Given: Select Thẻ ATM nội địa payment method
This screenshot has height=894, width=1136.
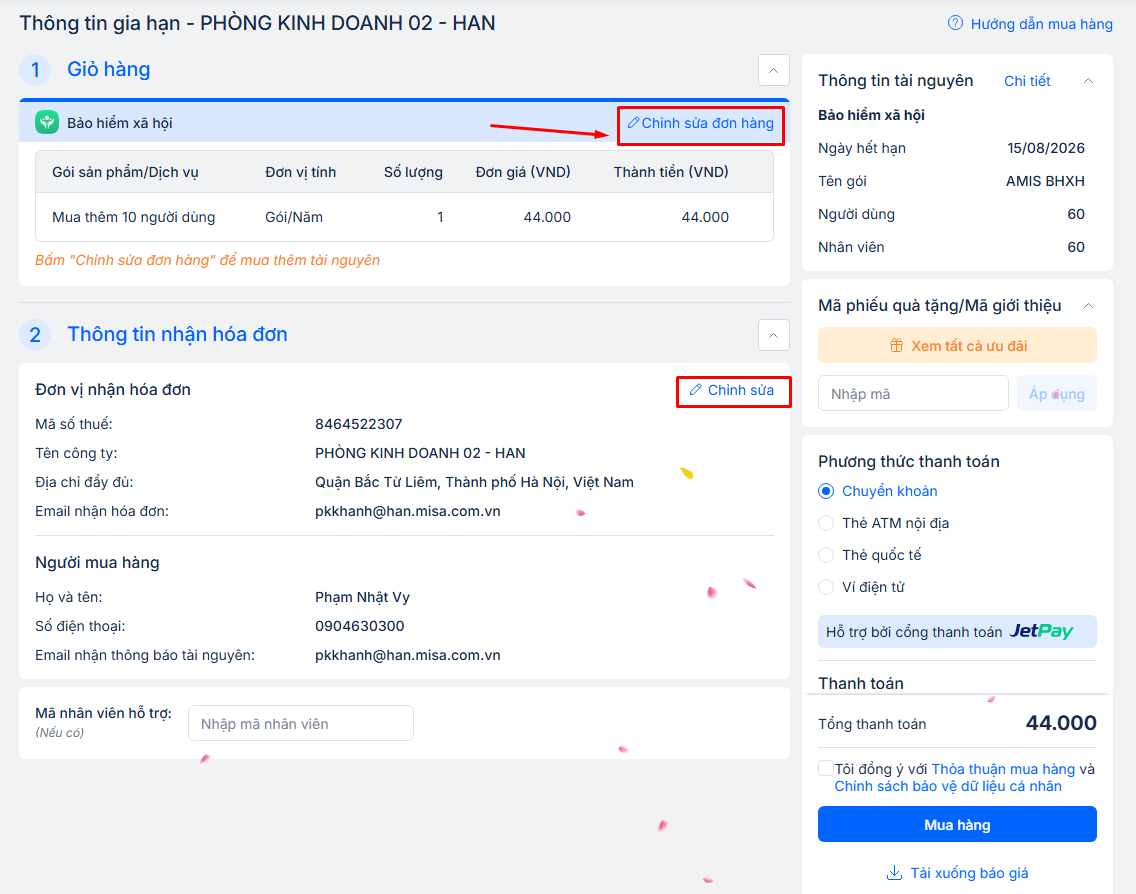Looking at the screenshot, I should coord(826,523).
